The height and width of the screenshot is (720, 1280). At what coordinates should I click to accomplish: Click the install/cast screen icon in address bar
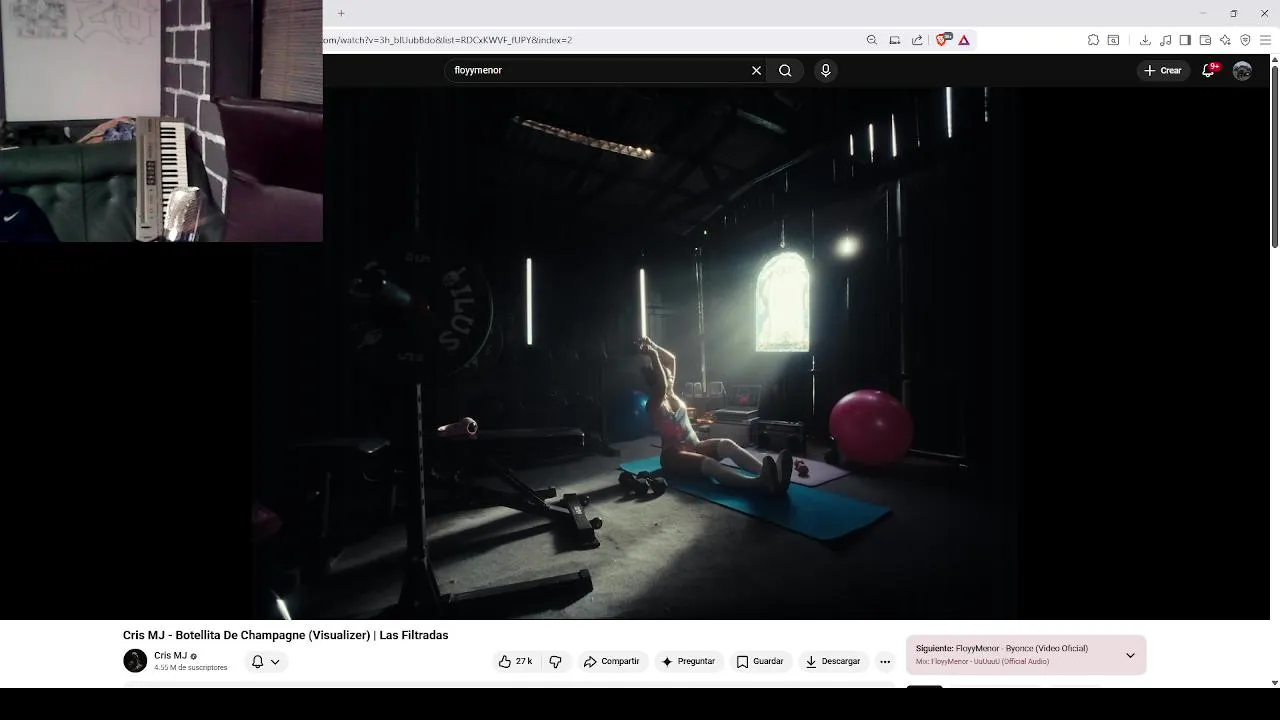click(x=894, y=40)
